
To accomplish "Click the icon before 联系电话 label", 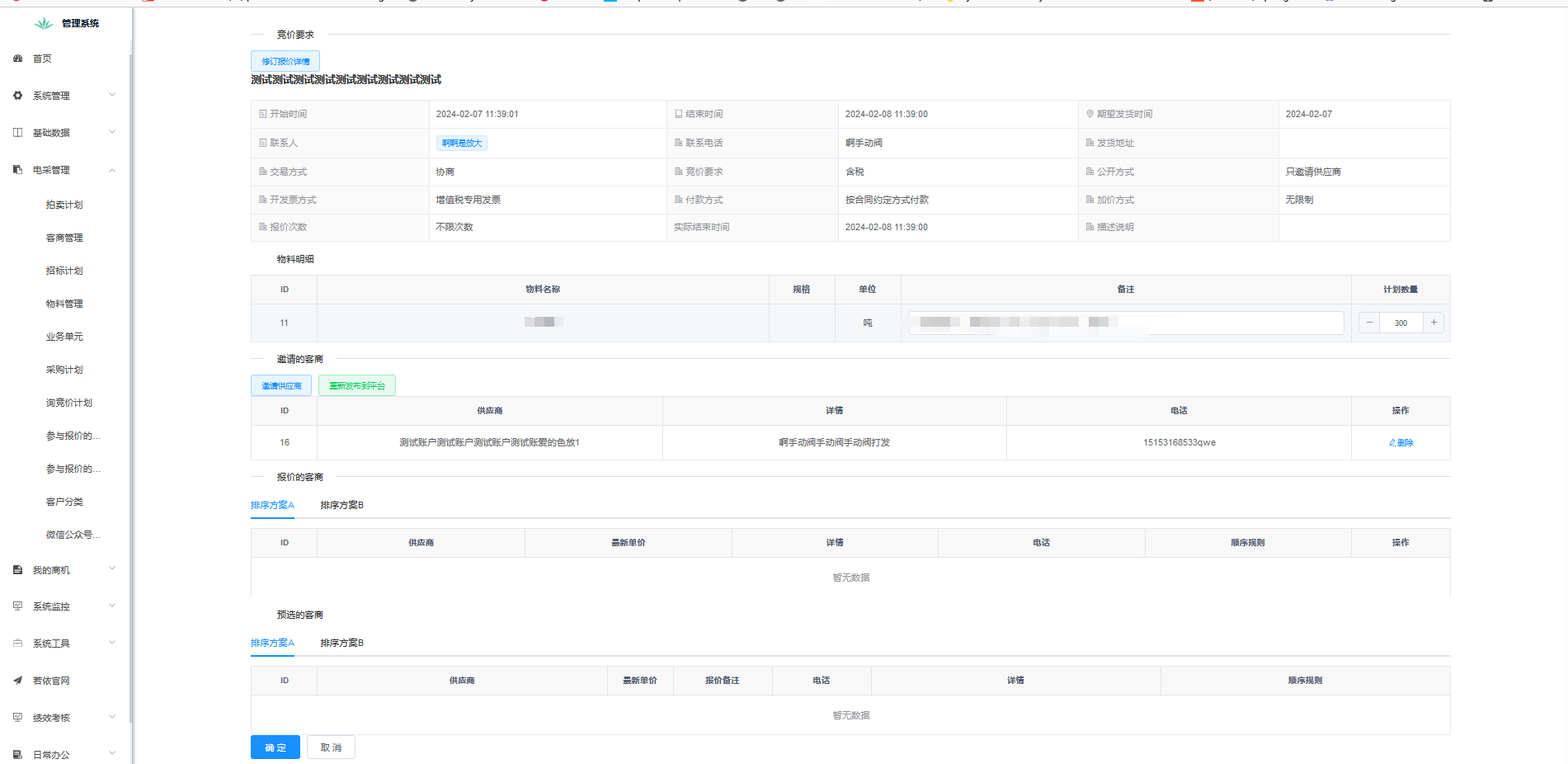I will point(678,143).
